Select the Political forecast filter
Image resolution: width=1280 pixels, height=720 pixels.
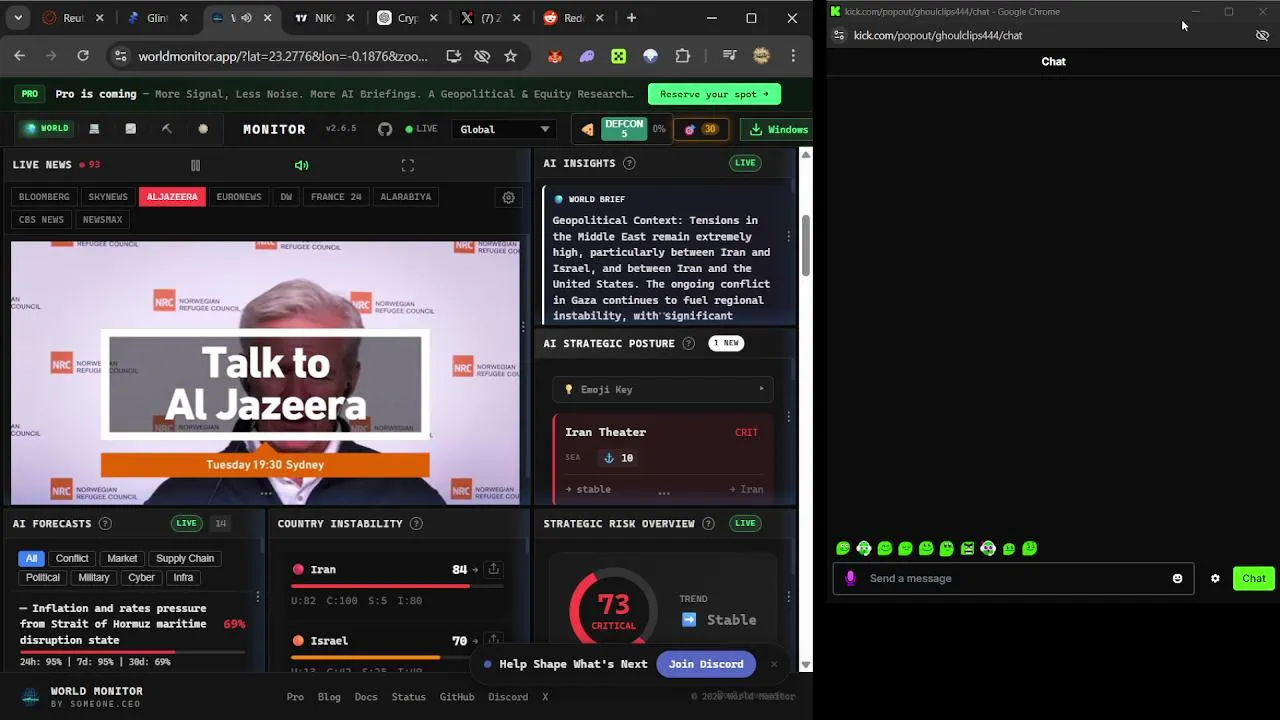[42, 578]
